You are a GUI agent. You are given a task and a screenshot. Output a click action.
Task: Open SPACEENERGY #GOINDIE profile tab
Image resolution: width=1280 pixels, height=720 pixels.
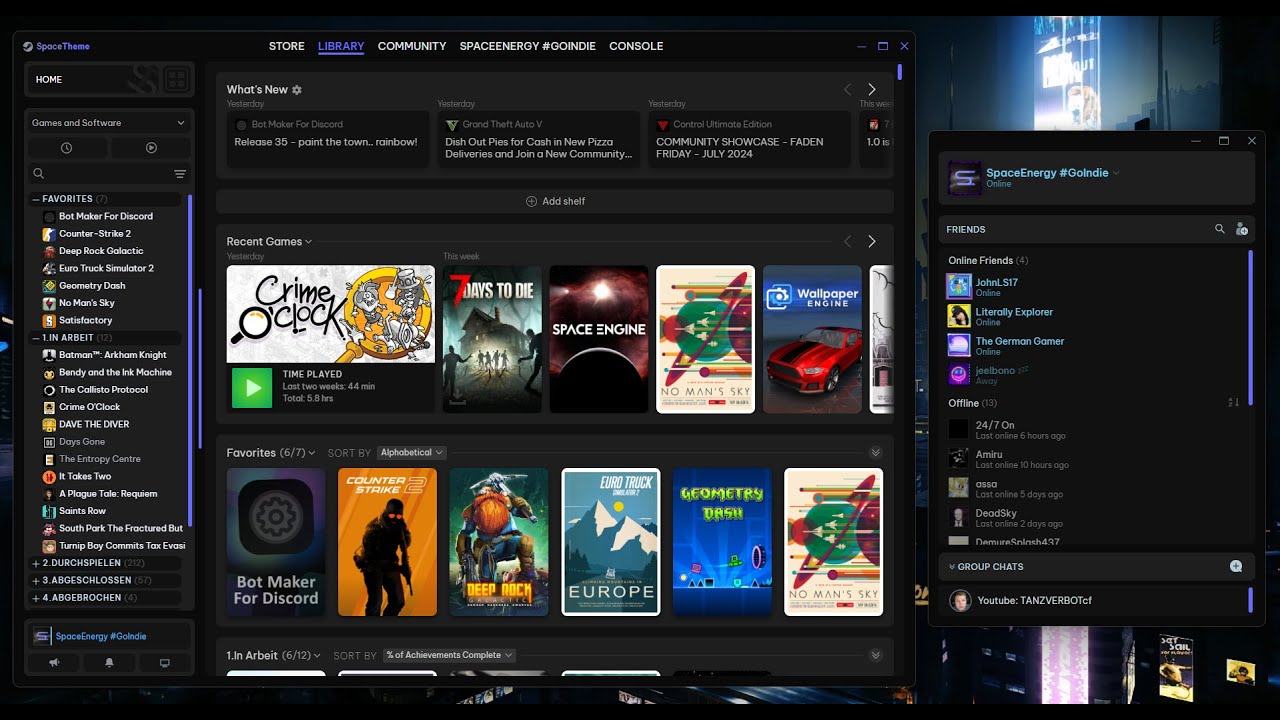[528, 46]
